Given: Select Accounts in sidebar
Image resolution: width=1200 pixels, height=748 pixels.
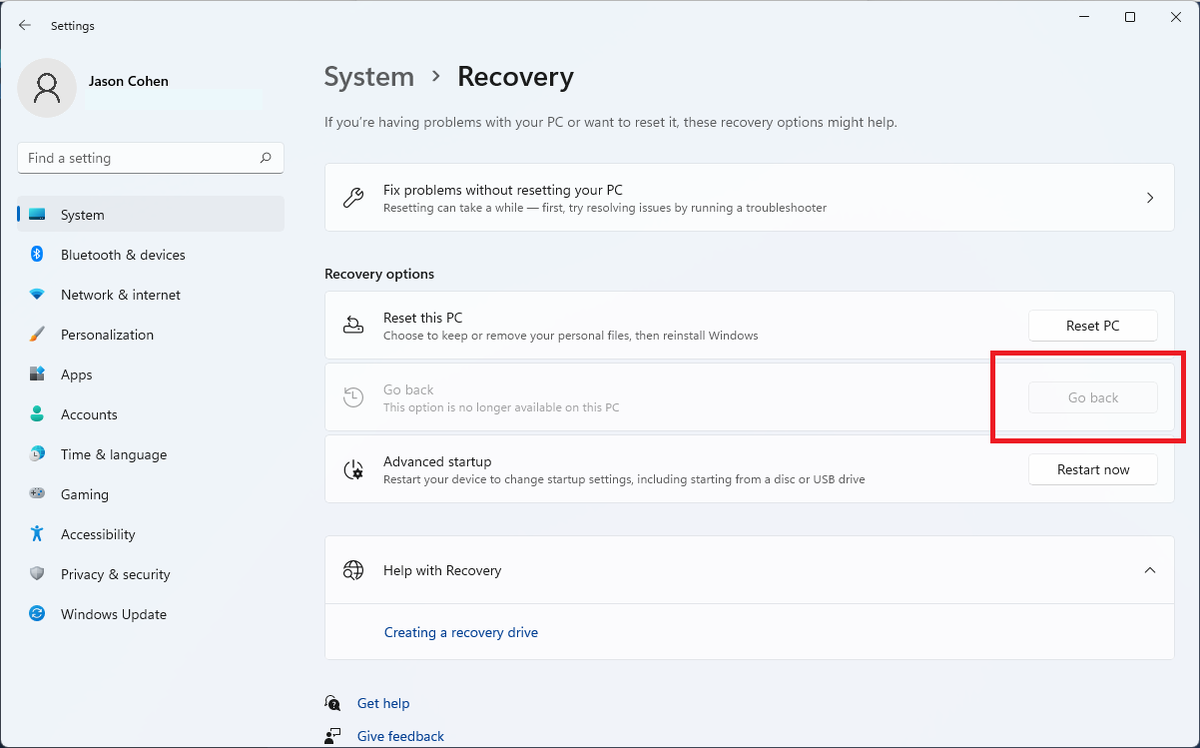Looking at the screenshot, I should point(151,415).
